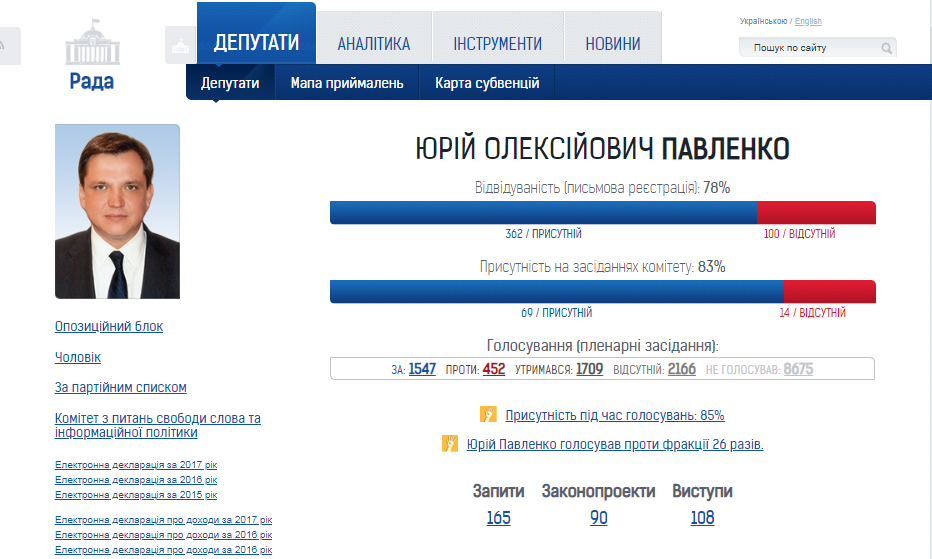The height and width of the screenshot is (559, 932).
Task: Click the search magnifier icon
Action: pyautogui.click(x=886, y=48)
